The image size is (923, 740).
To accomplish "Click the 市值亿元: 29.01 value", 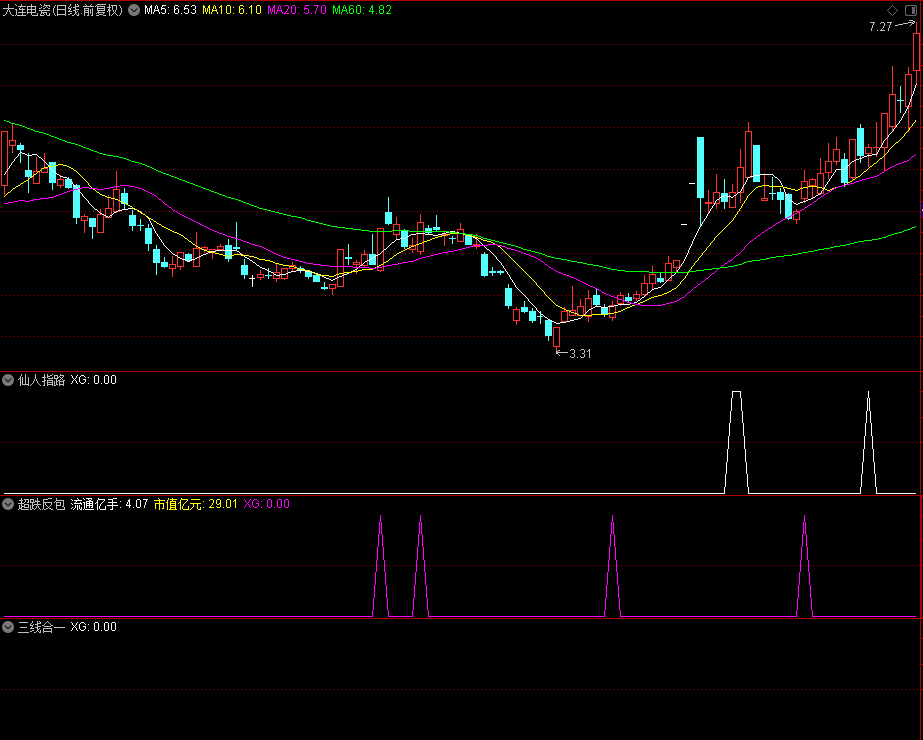I will [195, 504].
